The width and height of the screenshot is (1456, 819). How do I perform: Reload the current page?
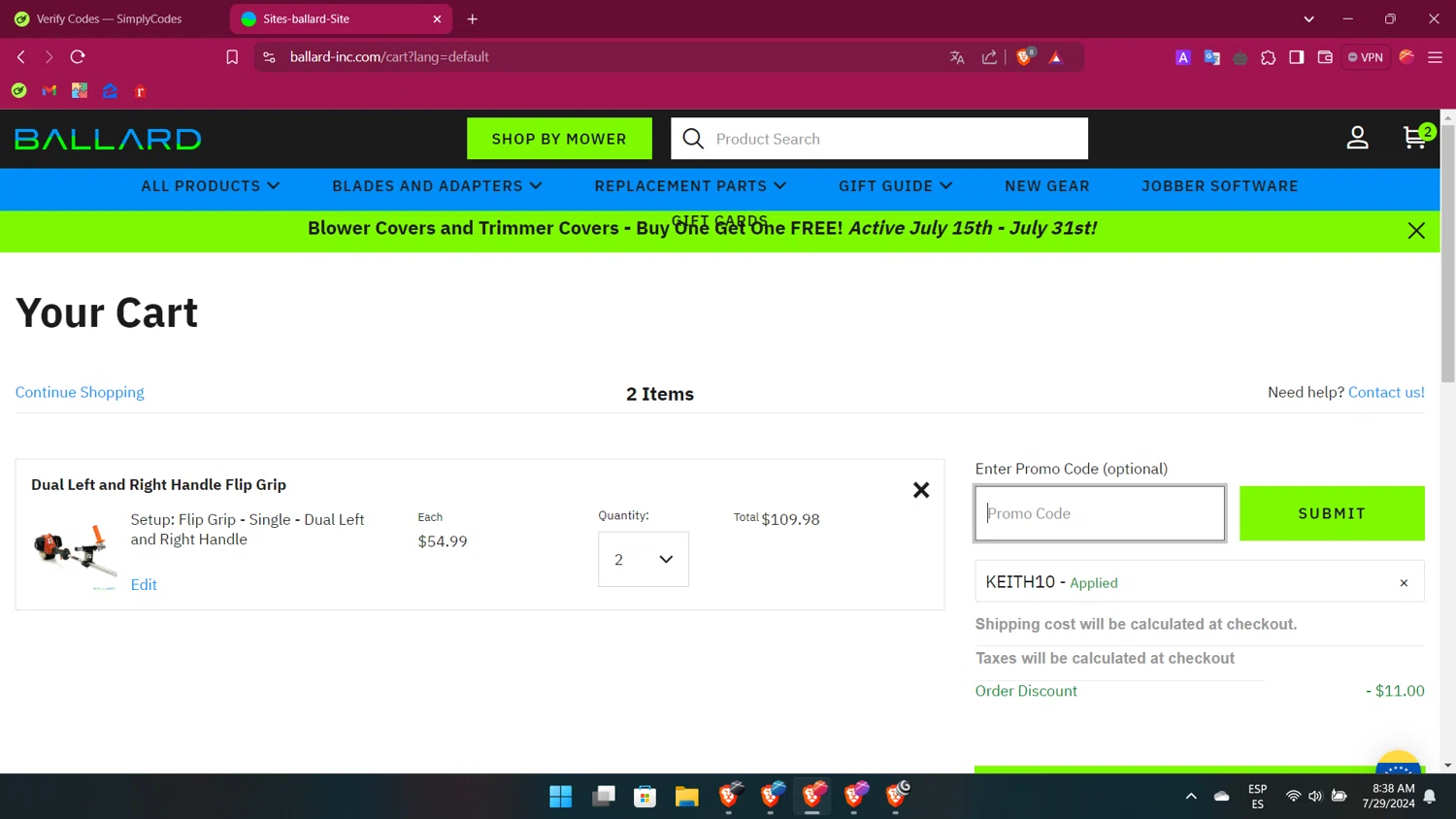click(78, 57)
